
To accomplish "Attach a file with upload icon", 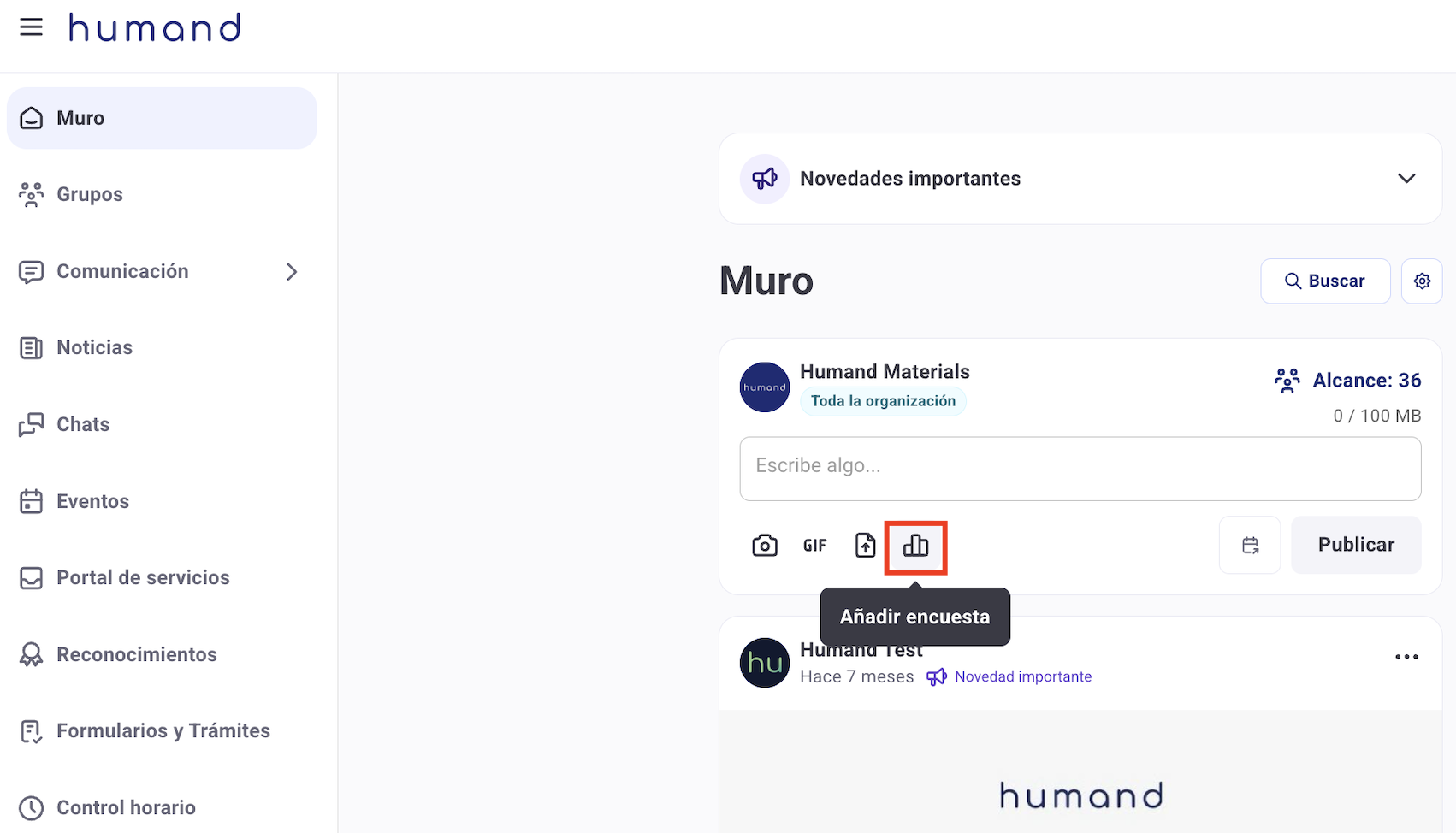I will [x=865, y=546].
